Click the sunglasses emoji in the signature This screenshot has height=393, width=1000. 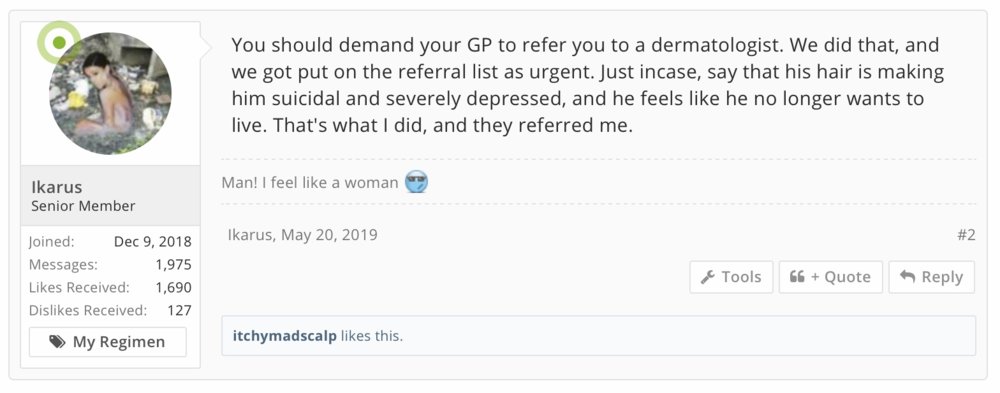[x=416, y=182]
